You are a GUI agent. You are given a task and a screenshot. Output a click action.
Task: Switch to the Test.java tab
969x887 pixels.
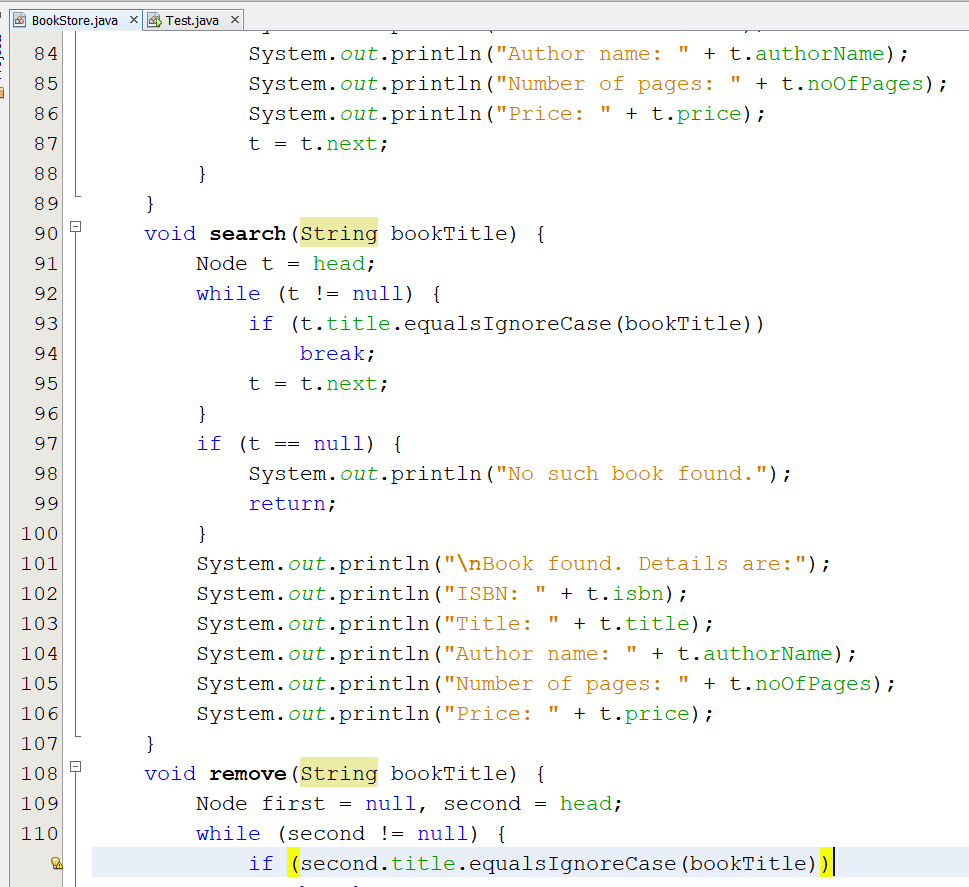(x=193, y=18)
